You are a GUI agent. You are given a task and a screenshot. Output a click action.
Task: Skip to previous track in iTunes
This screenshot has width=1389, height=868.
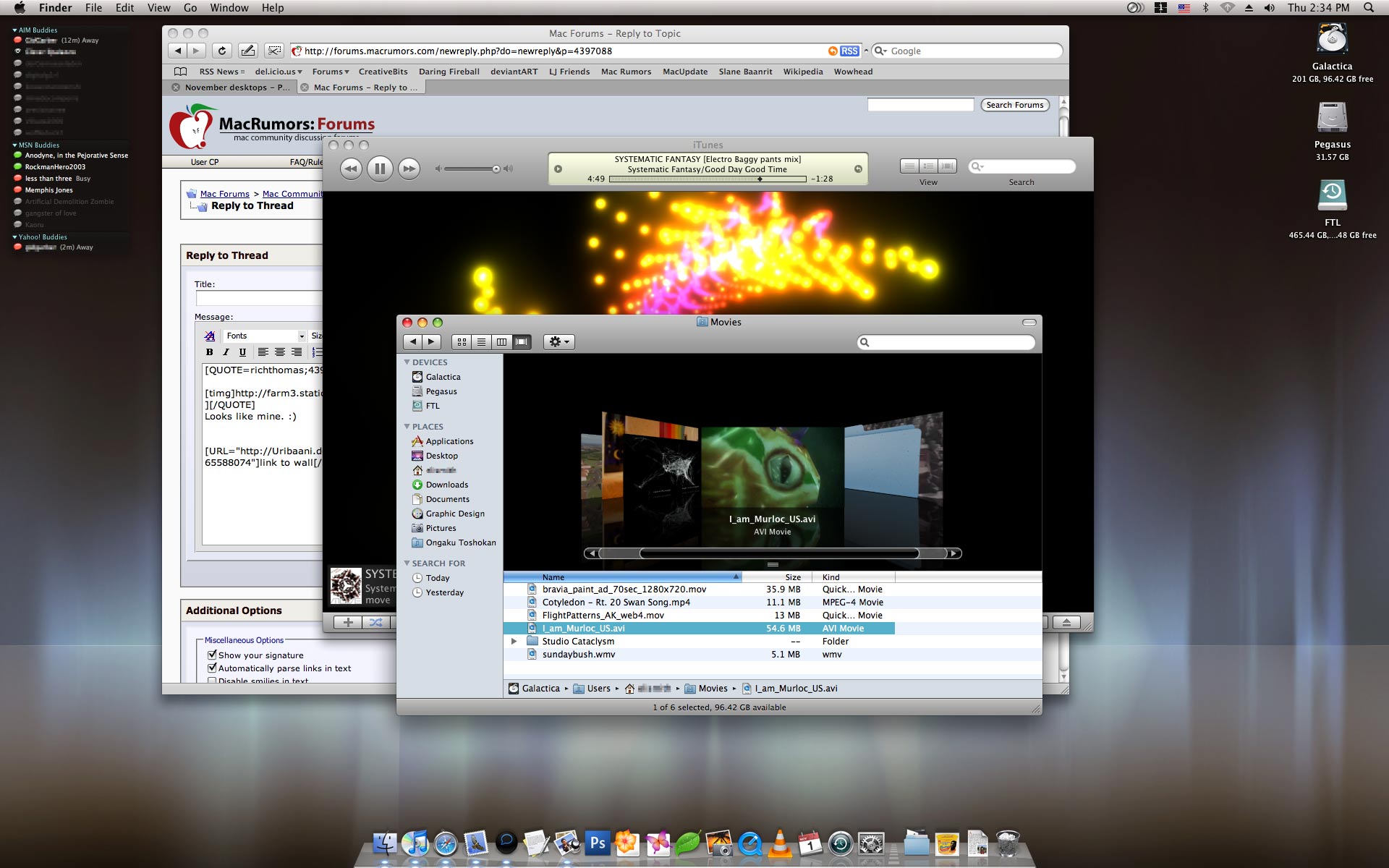pos(351,169)
